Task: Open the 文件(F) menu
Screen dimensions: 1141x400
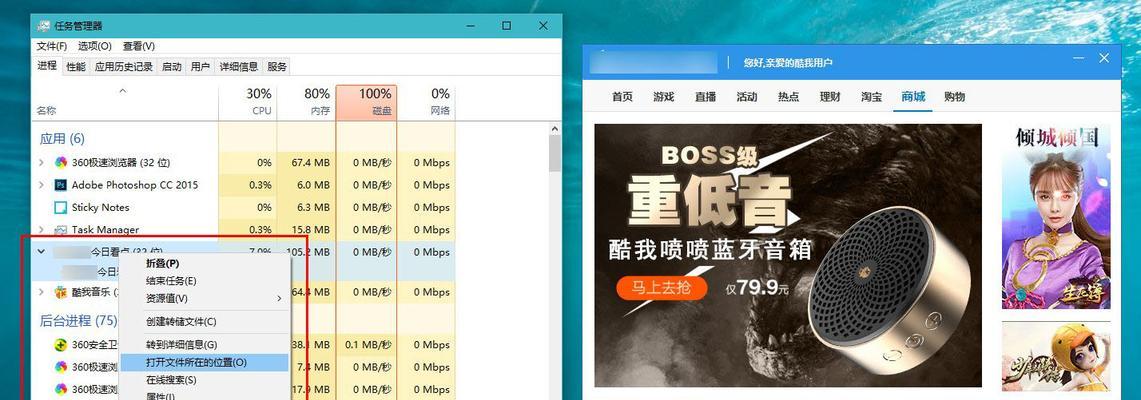Action: pos(52,46)
